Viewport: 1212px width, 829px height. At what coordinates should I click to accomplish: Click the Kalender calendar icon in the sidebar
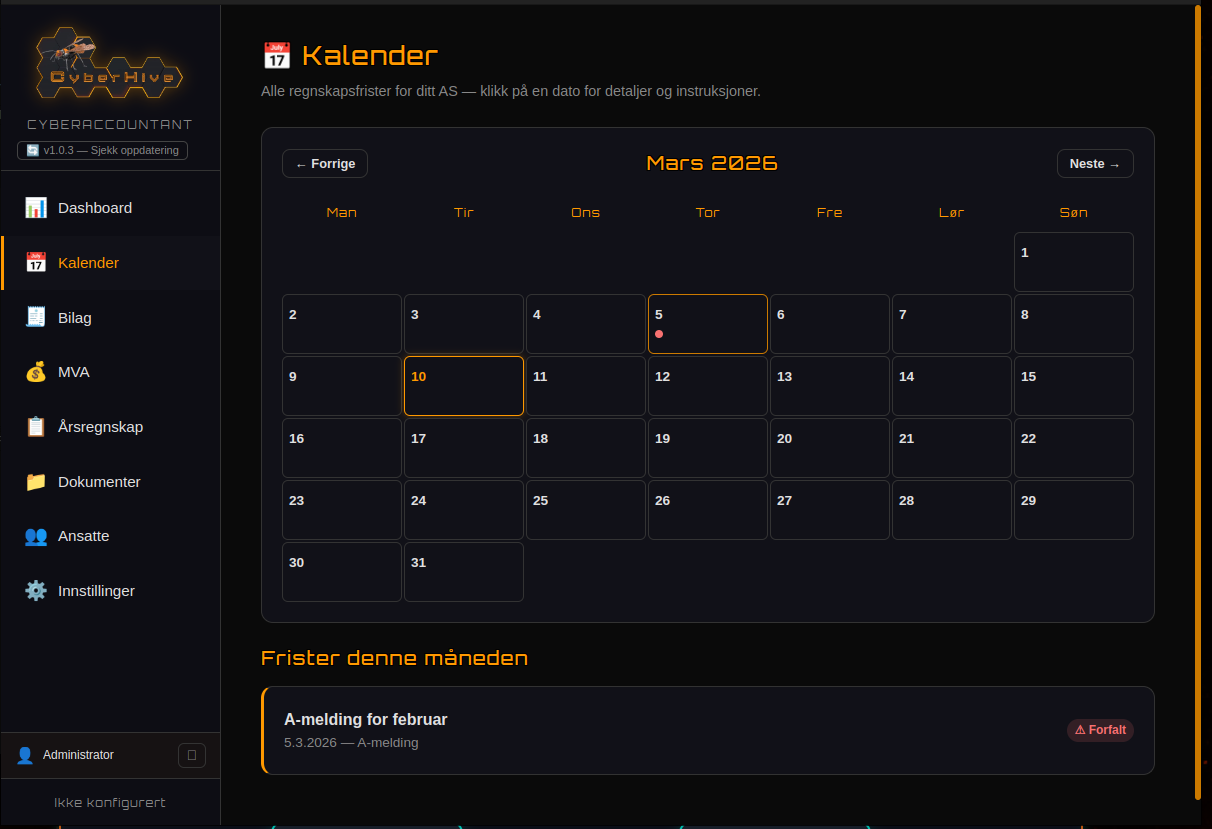point(36,262)
